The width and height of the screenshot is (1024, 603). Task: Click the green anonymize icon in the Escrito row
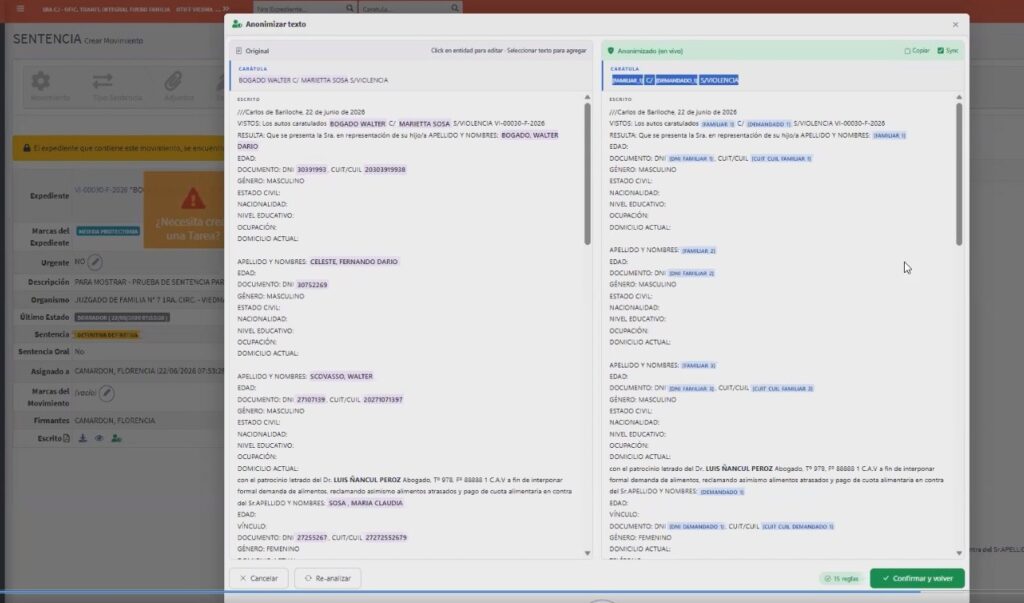click(x=116, y=438)
